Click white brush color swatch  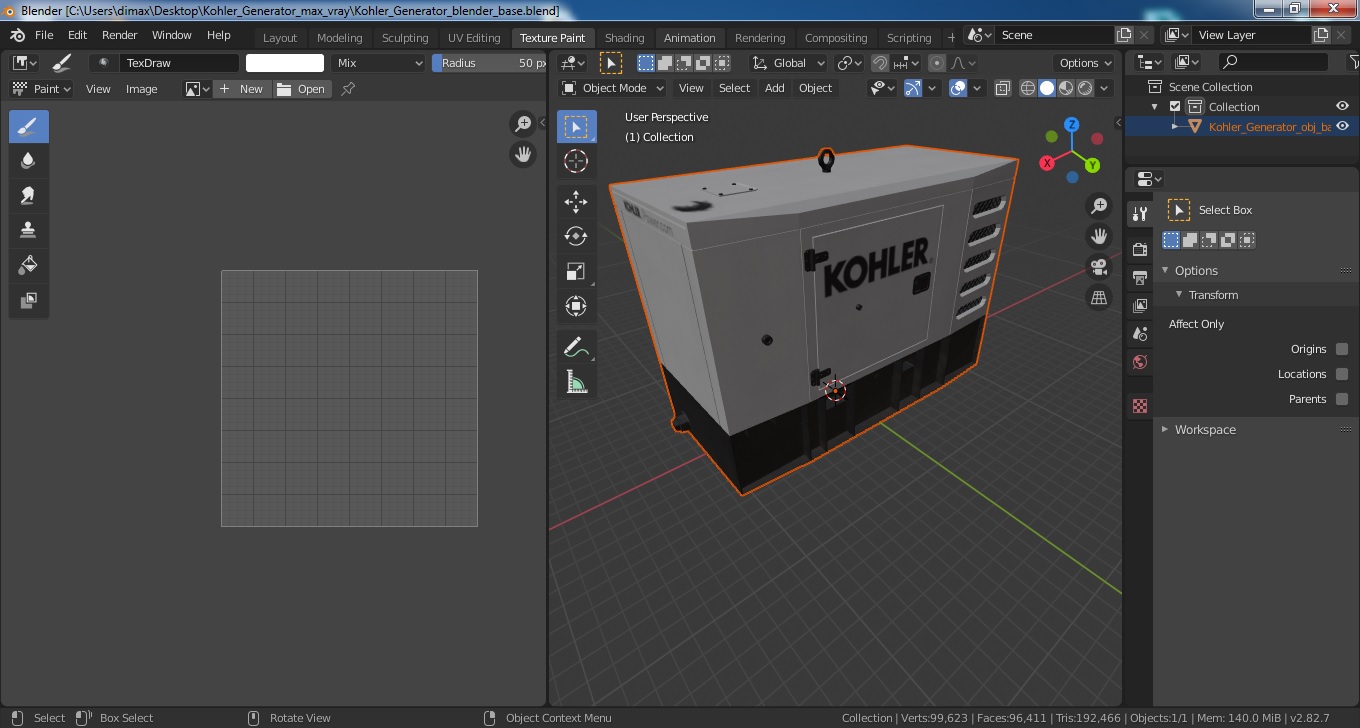(x=285, y=63)
